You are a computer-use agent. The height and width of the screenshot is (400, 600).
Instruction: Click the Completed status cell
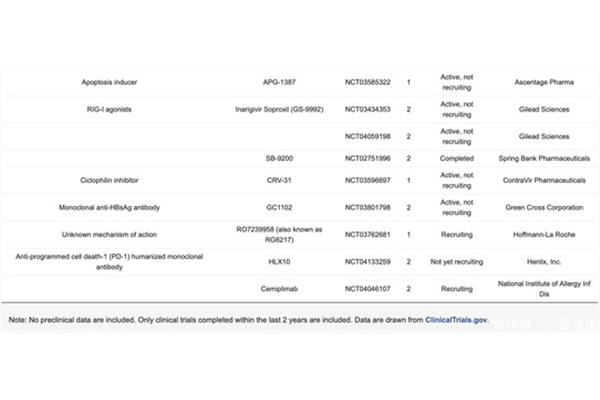click(x=457, y=158)
